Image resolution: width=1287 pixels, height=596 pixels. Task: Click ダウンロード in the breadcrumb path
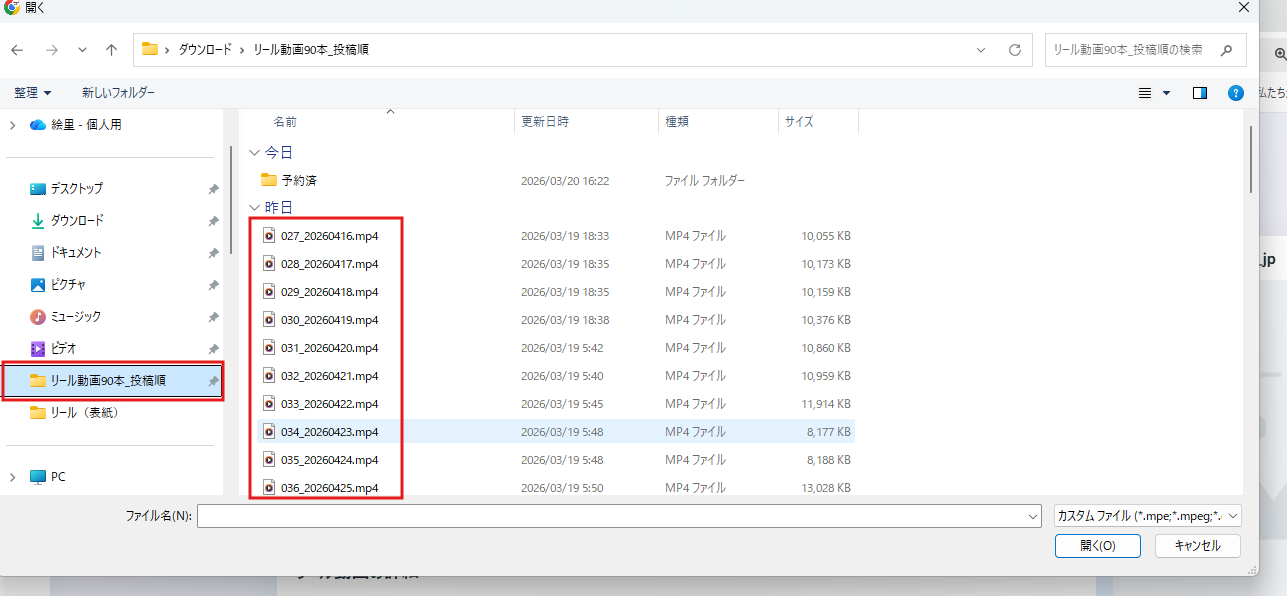(206, 49)
